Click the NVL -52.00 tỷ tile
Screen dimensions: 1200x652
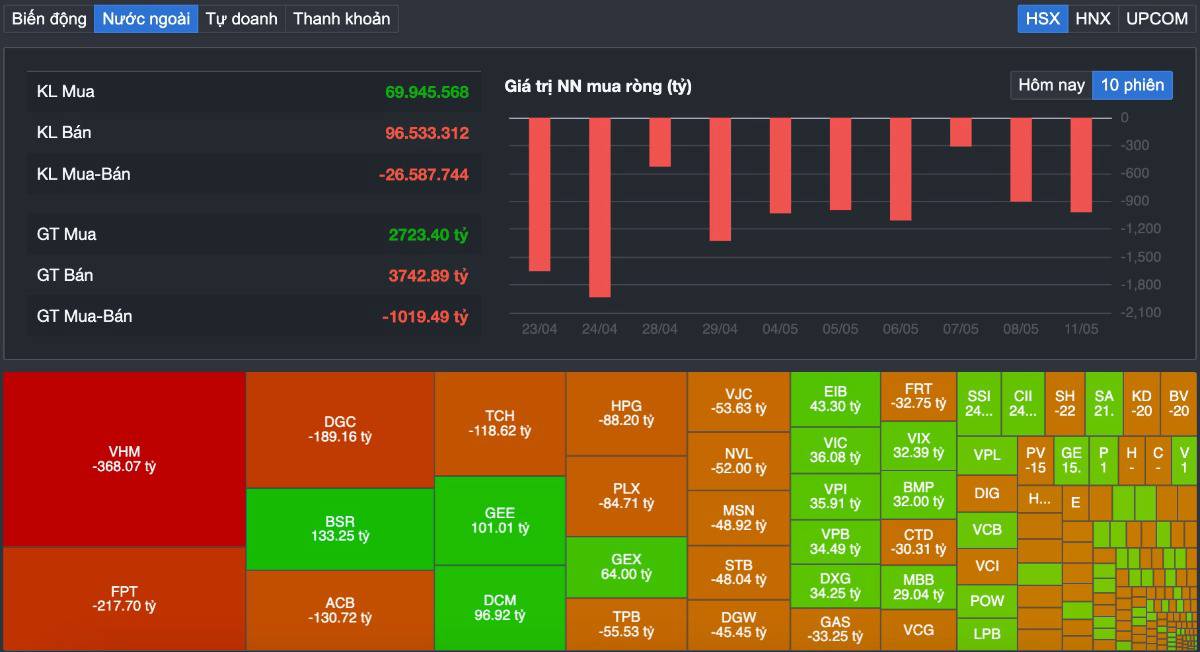tap(738, 461)
